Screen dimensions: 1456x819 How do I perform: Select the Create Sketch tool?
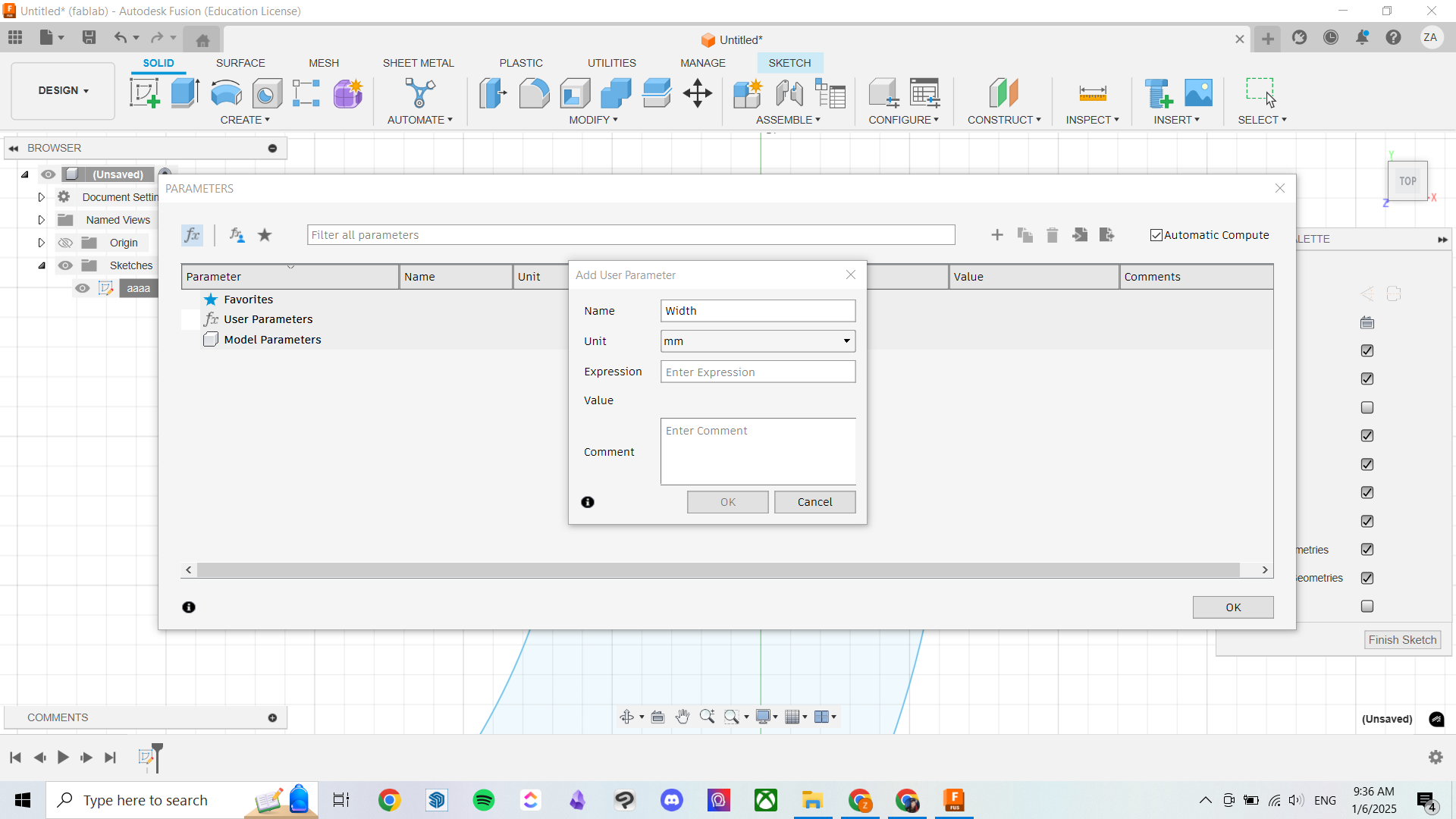click(145, 93)
